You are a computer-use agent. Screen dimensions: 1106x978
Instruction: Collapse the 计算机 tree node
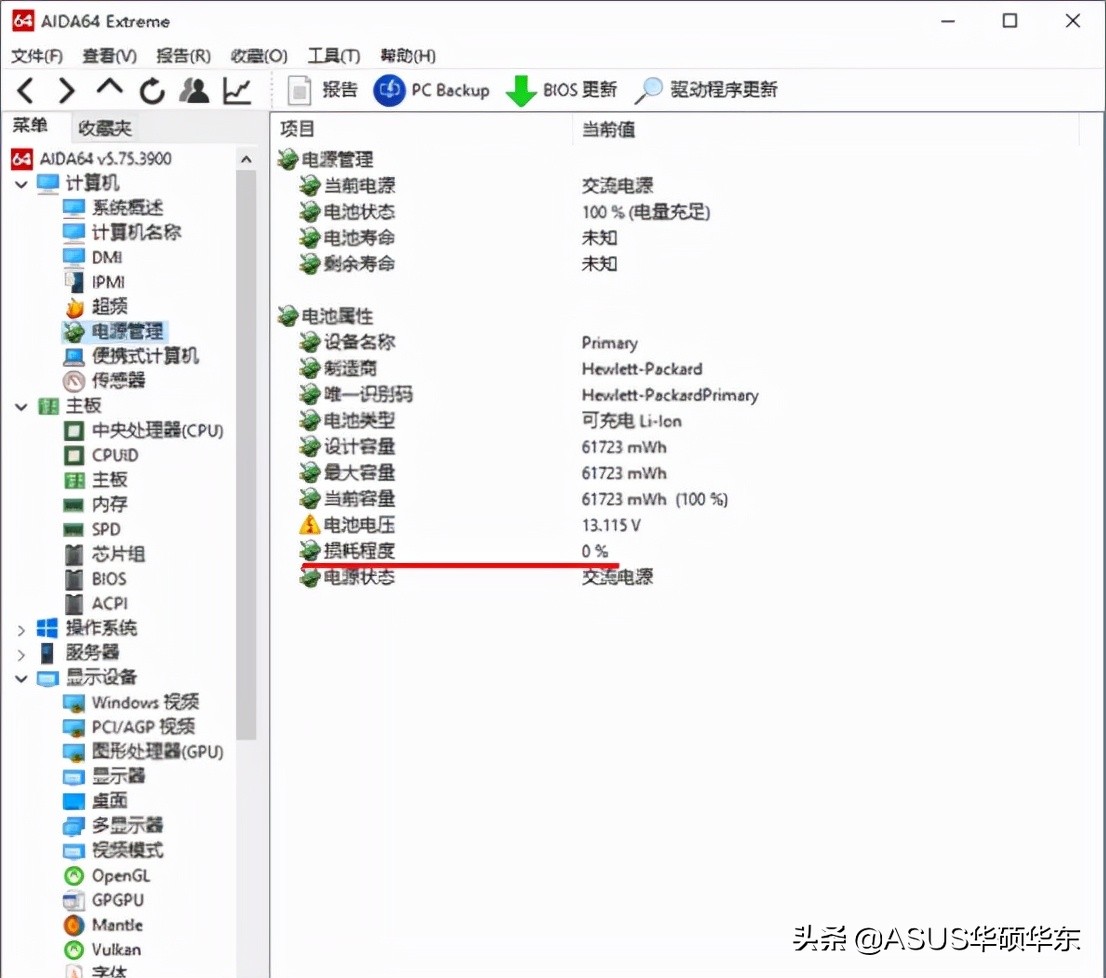point(20,183)
